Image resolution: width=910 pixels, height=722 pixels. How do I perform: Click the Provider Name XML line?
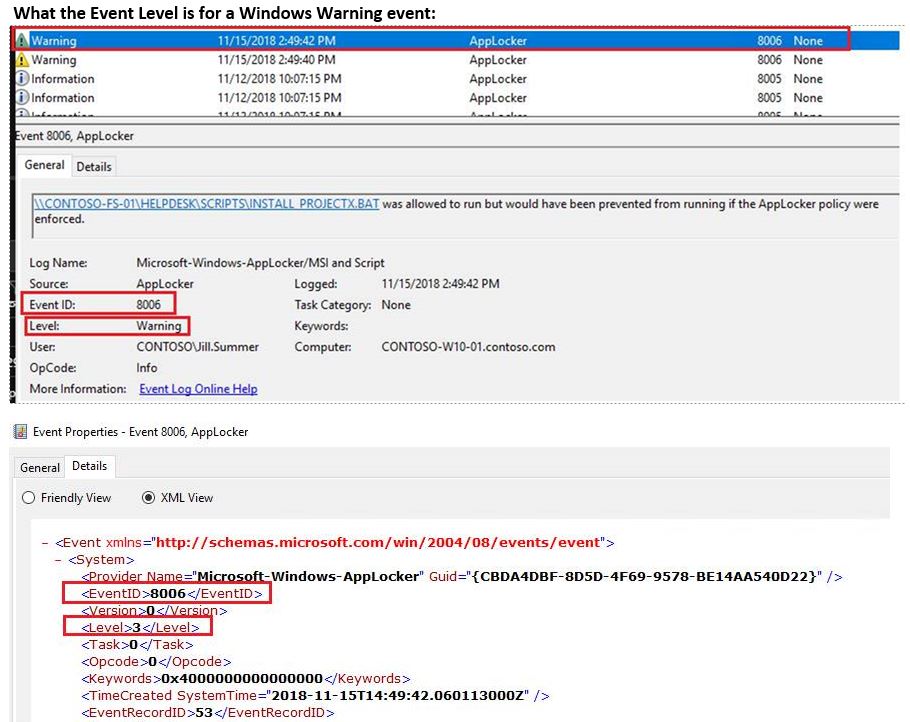tap(462, 576)
